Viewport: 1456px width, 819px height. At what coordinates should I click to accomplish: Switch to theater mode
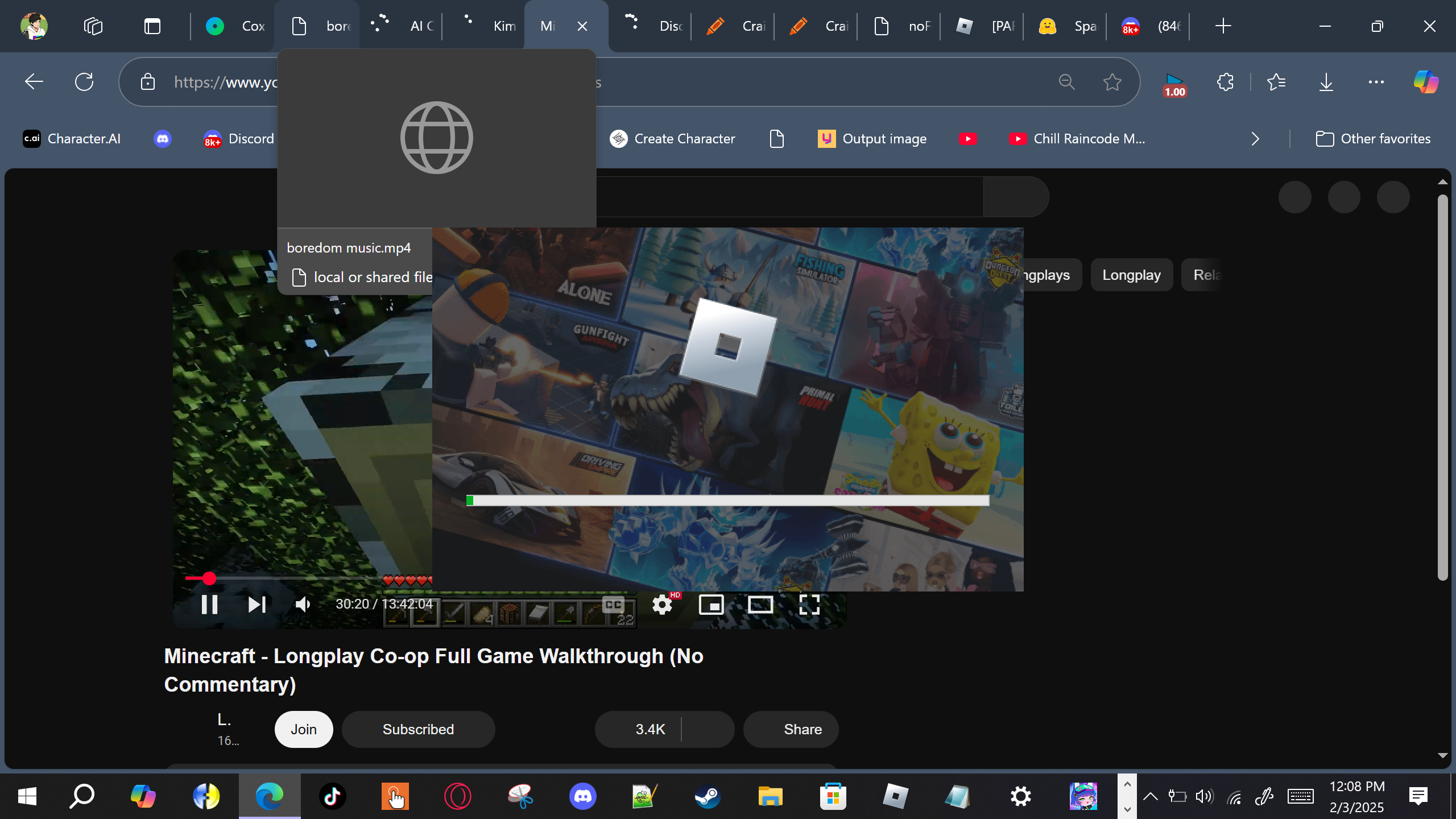pyautogui.click(x=760, y=604)
